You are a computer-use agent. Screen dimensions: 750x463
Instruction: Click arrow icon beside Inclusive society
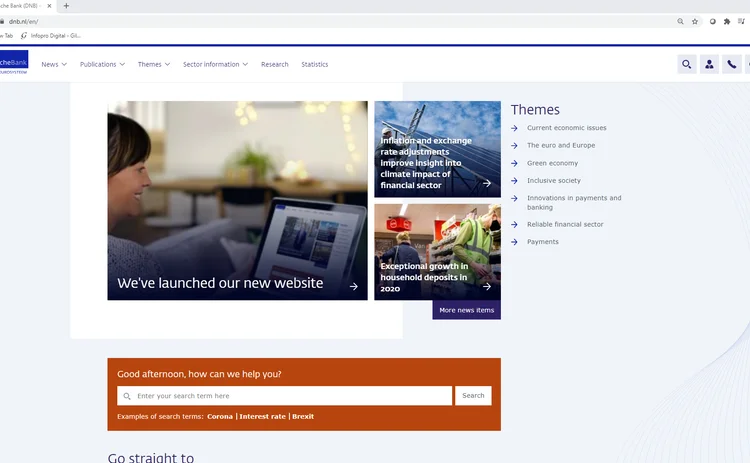click(x=515, y=181)
